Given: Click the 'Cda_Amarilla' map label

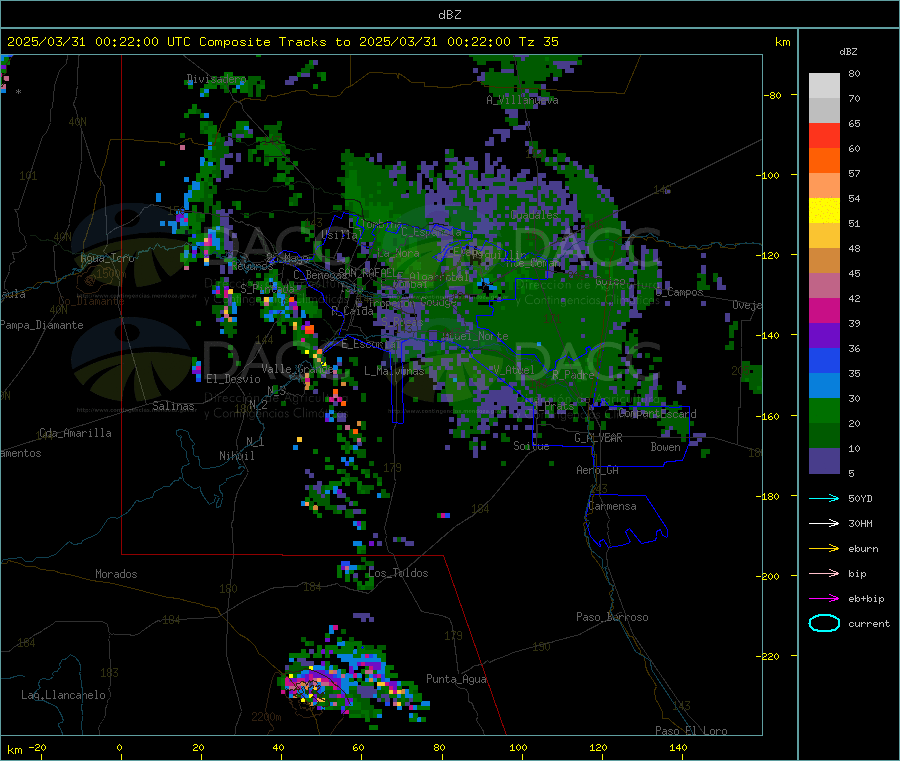Looking at the screenshot, I should coord(75,433).
